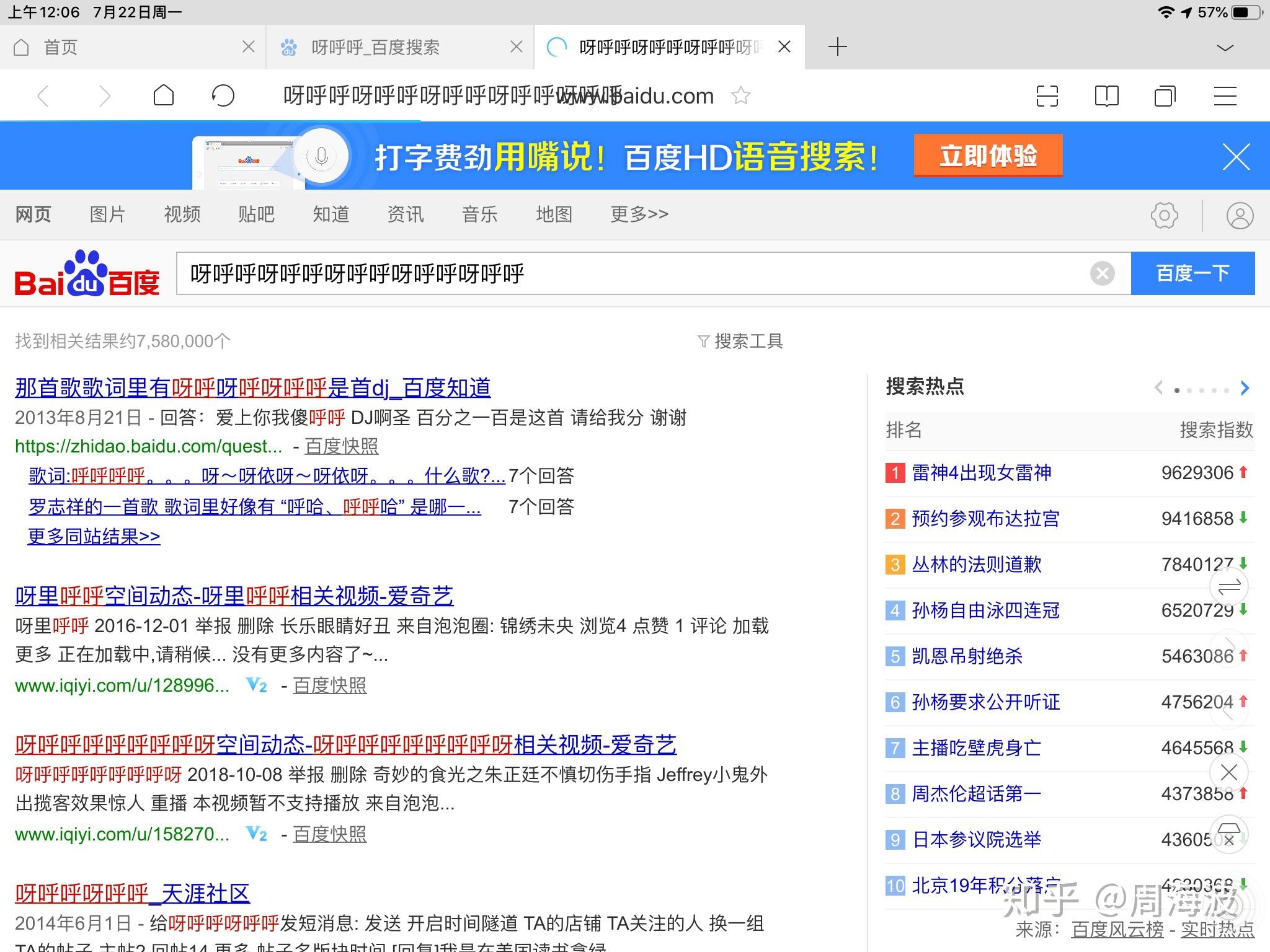1270x952 pixels.
Task: Open sub-link 歌词:呼呼呼呼...什么歌
Action: click(267, 476)
